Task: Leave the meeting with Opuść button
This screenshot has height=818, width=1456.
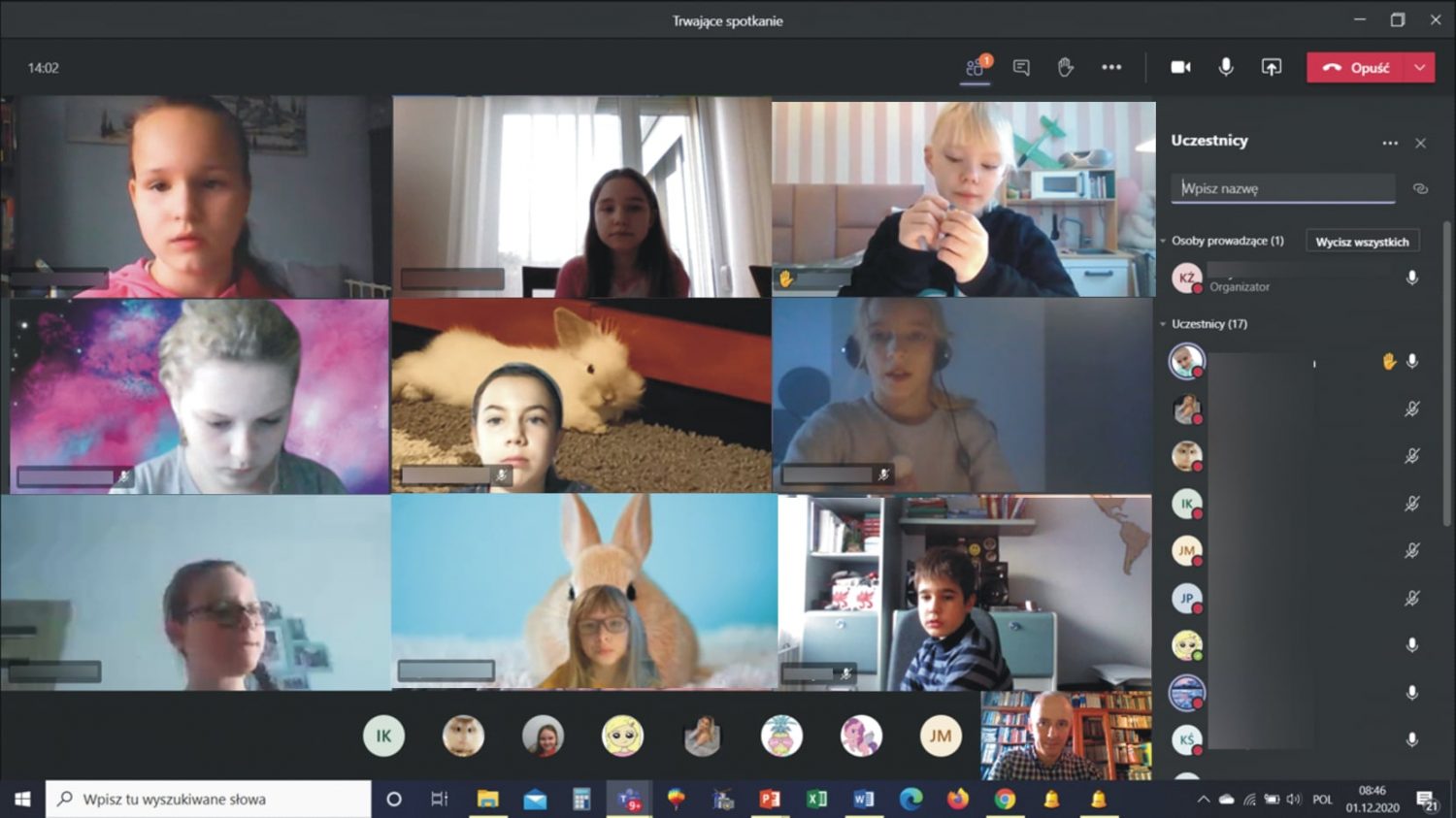Action: [x=1357, y=67]
